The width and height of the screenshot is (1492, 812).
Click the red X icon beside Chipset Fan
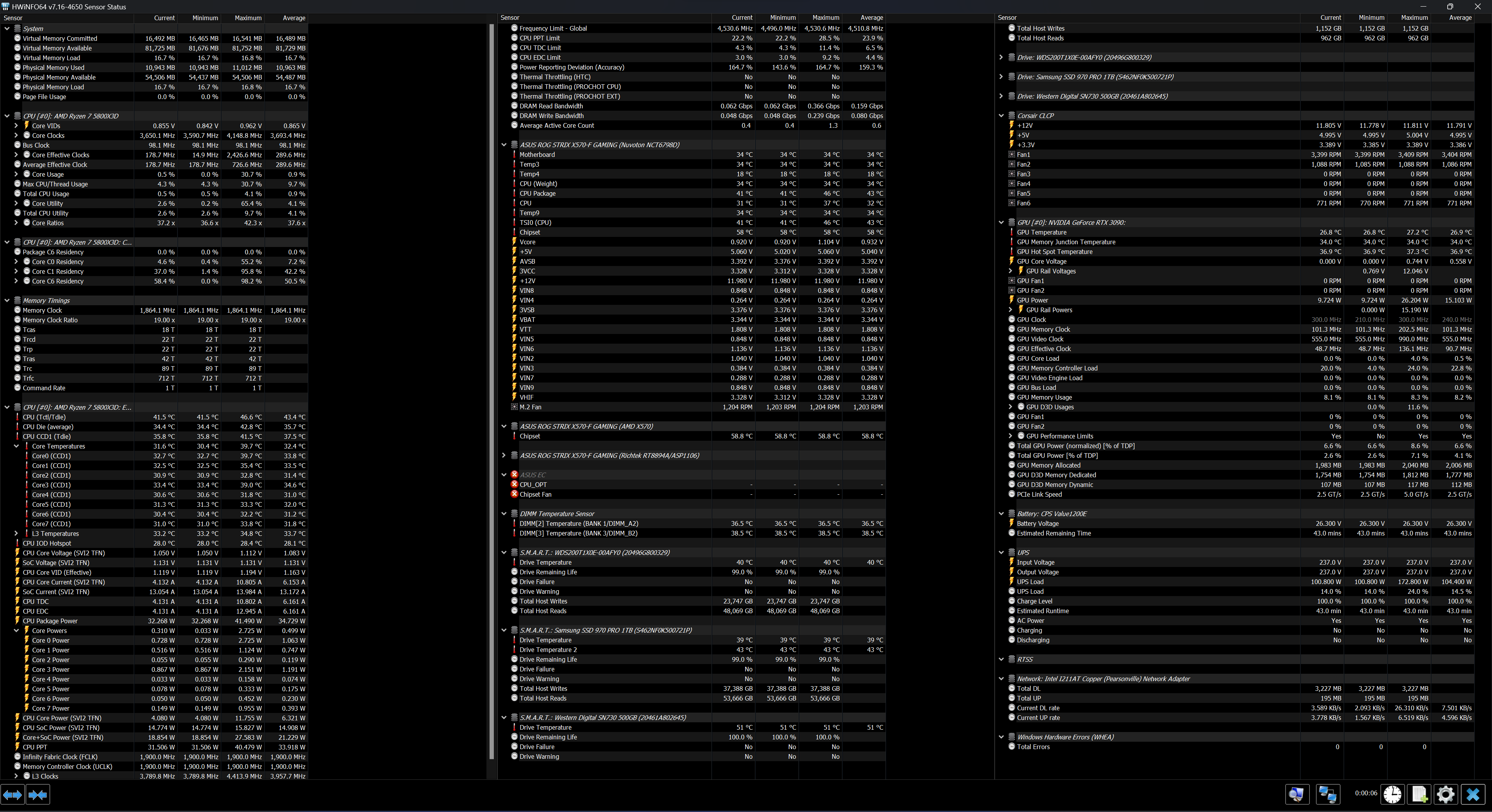(x=514, y=494)
